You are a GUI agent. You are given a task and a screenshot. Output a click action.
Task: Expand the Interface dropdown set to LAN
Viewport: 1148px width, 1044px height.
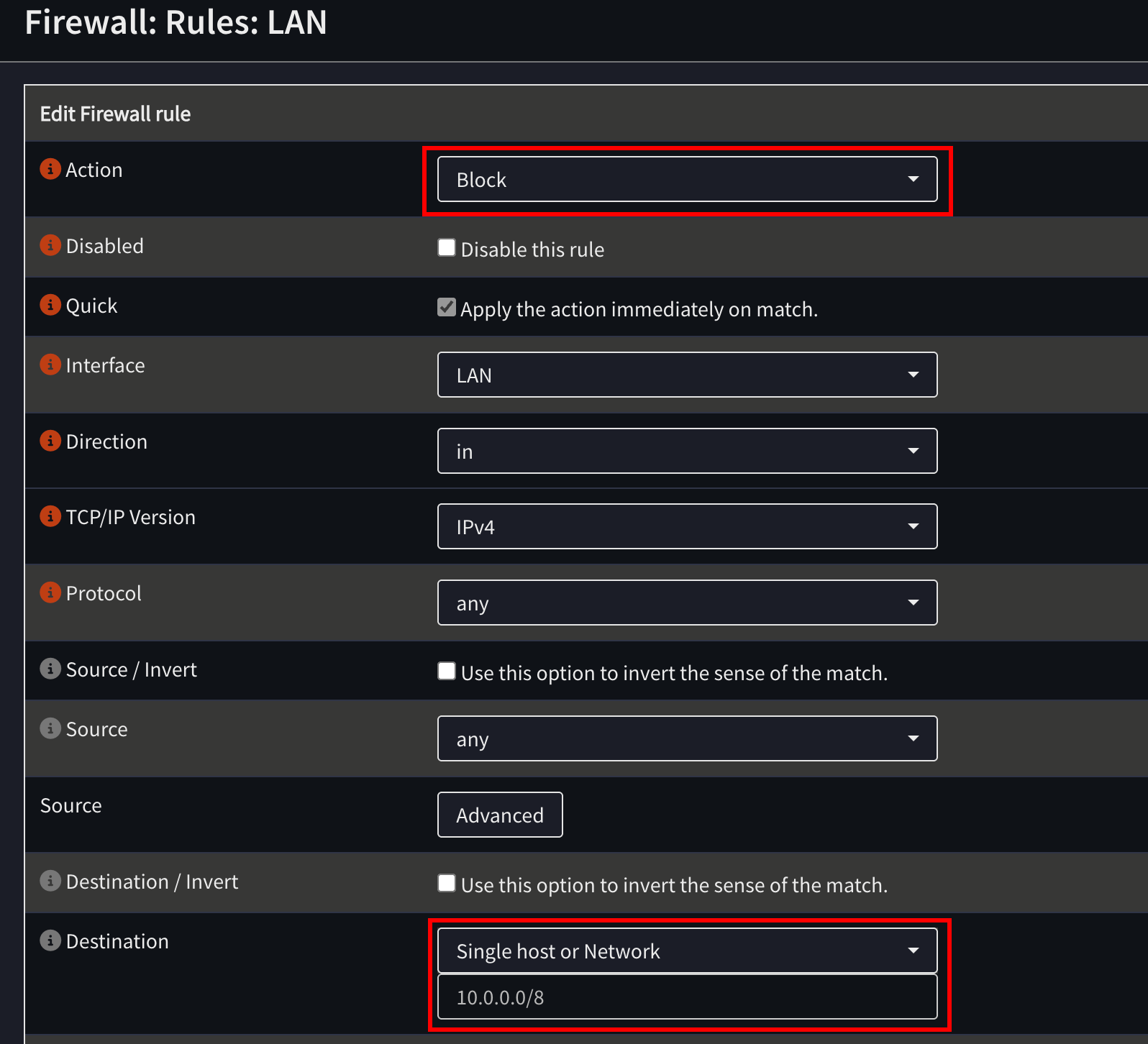tap(687, 375)
